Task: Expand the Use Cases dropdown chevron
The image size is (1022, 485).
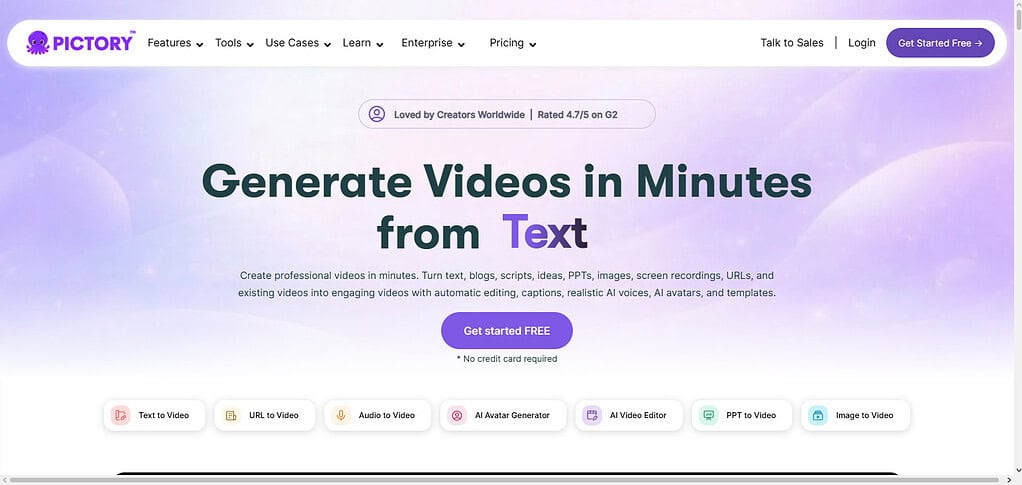Action: point(327,45)
